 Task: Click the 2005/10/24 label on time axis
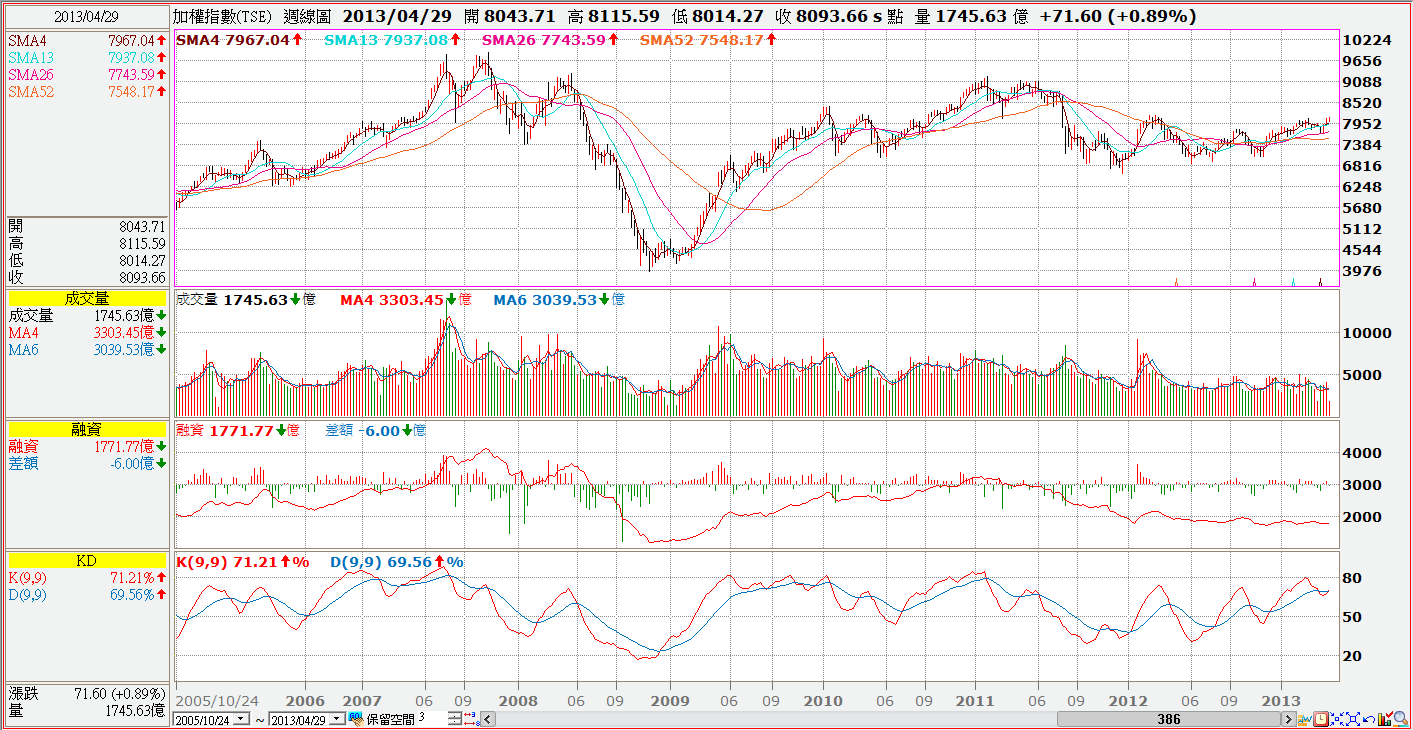218,700
